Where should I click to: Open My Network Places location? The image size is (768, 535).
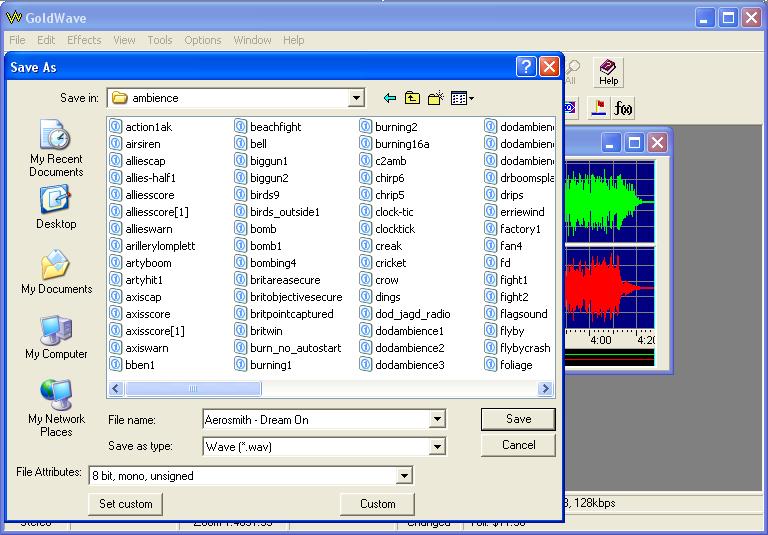pos(56,408)
